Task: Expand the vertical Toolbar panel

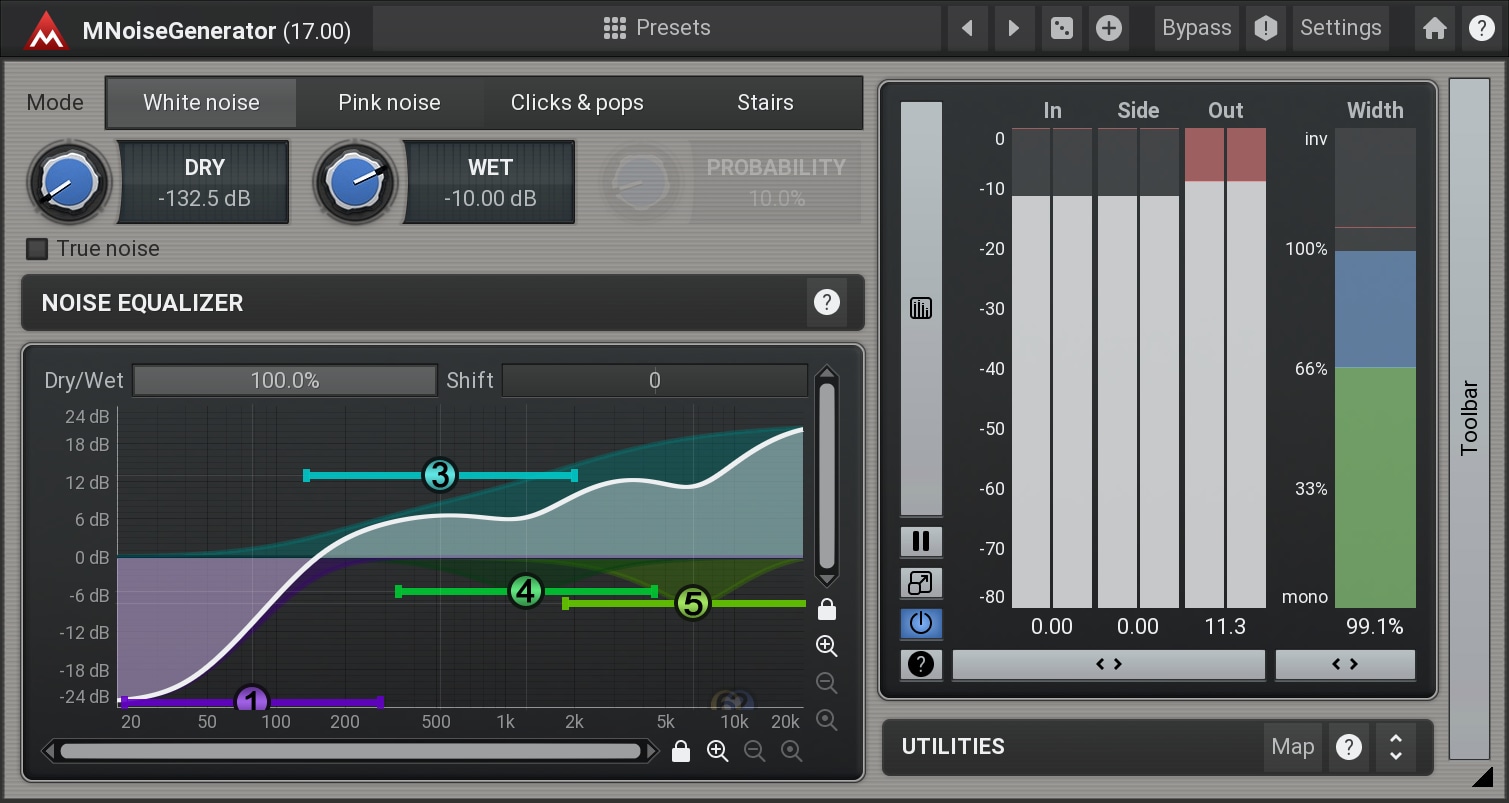Action: (x=1468, y=418)
